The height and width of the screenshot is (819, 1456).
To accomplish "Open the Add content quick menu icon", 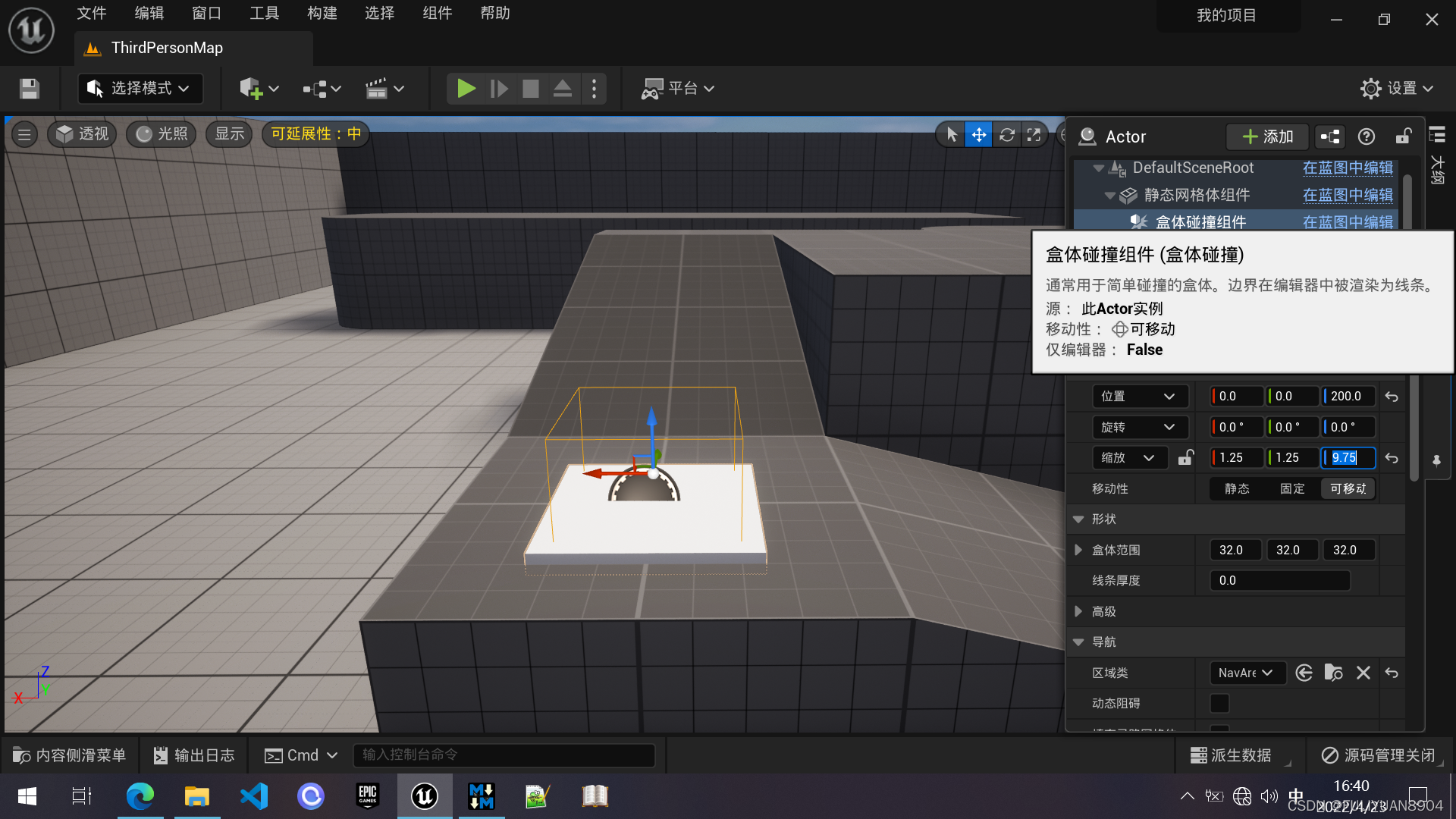I will pyautogui.click(x=259, y=89).
